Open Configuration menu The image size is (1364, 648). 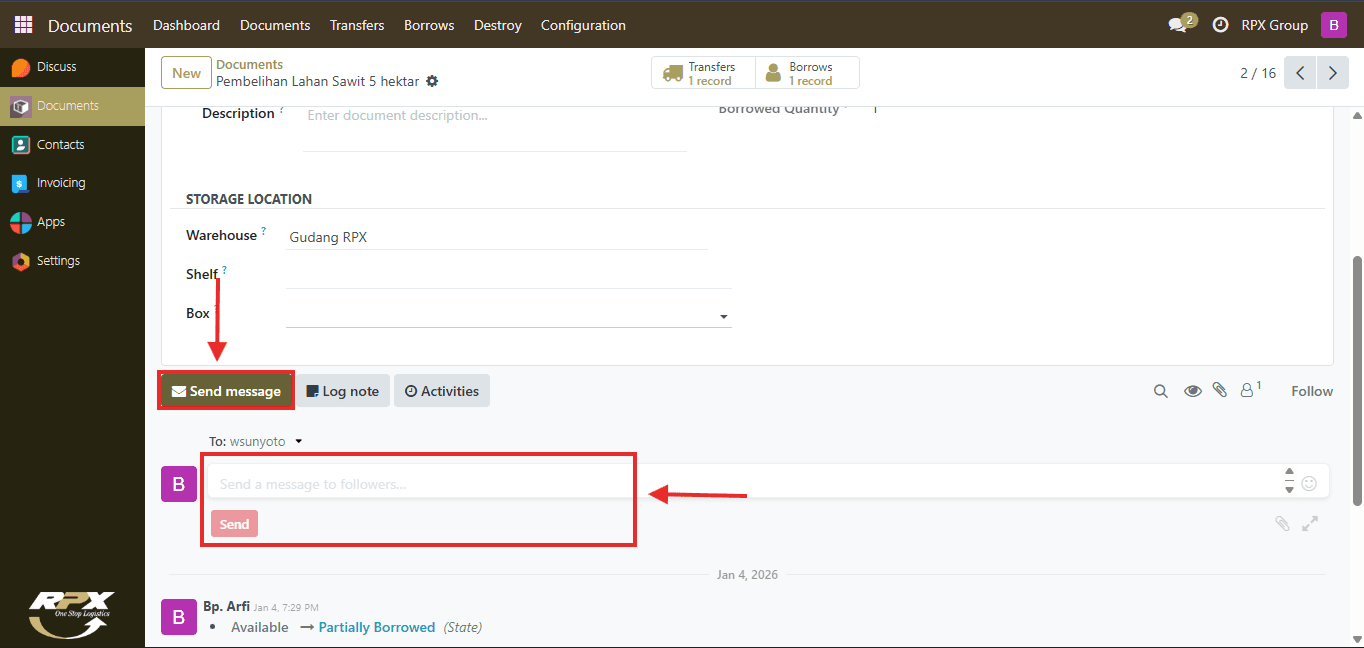click(583, 25)
